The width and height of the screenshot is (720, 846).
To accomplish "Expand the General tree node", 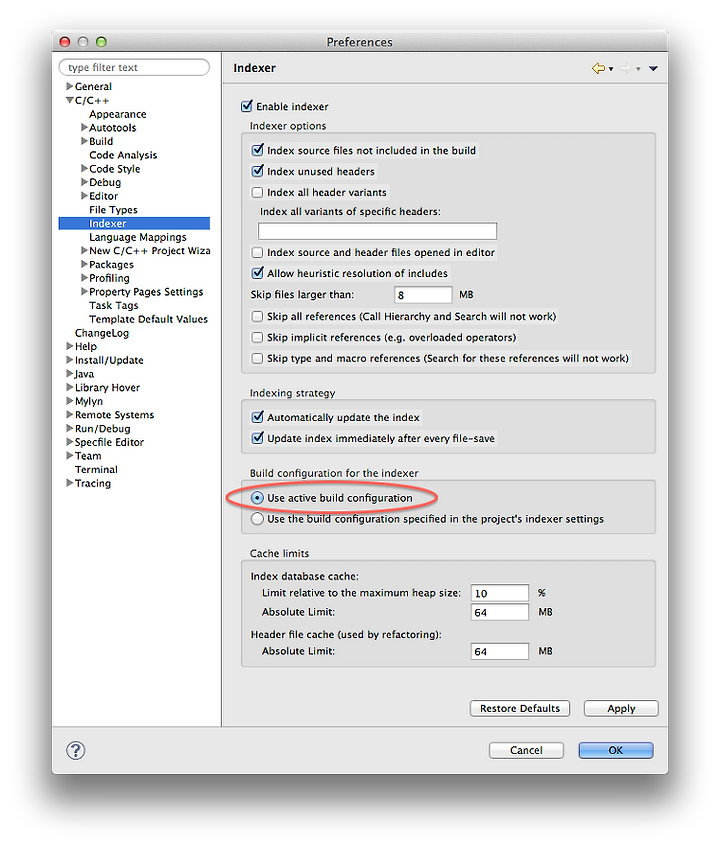I will pyautogui.click(x=70, y=86).
